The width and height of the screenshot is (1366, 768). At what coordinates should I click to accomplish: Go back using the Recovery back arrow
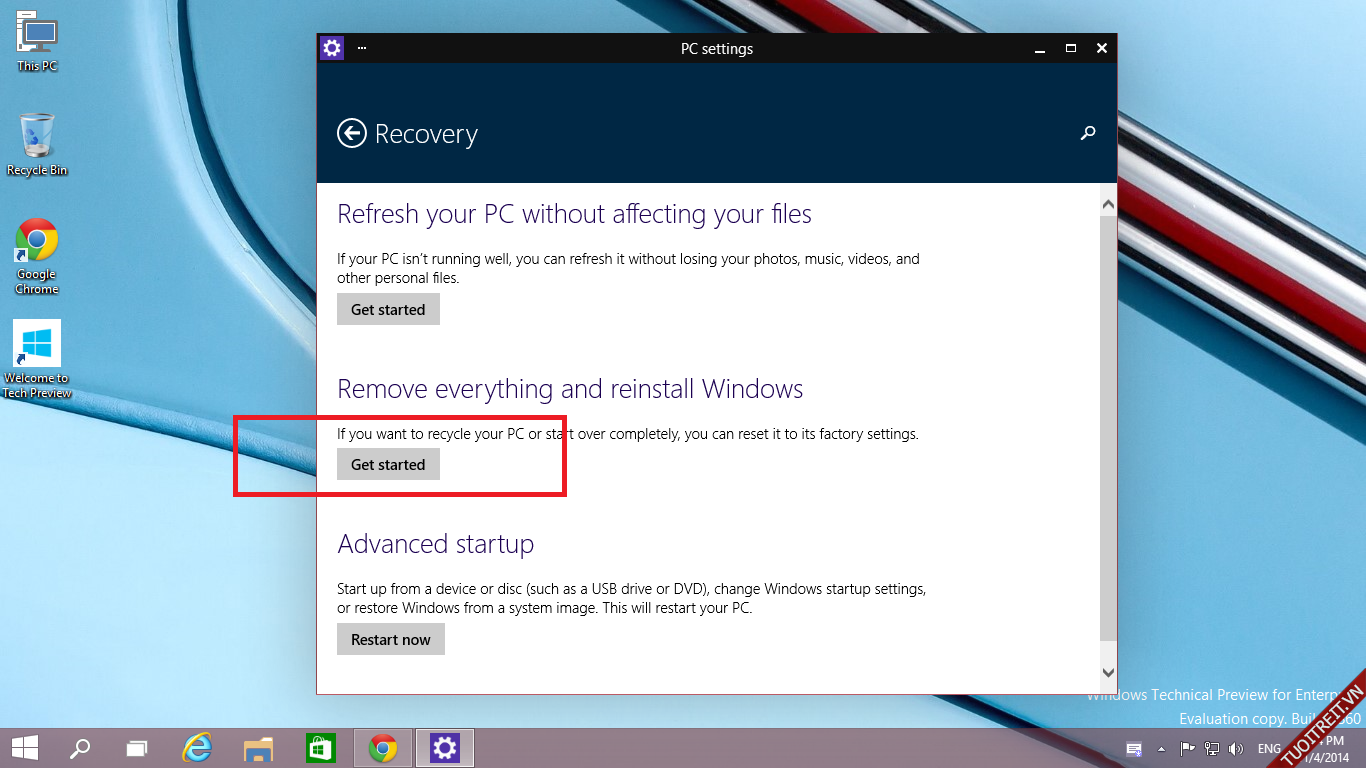pos(352,134)
